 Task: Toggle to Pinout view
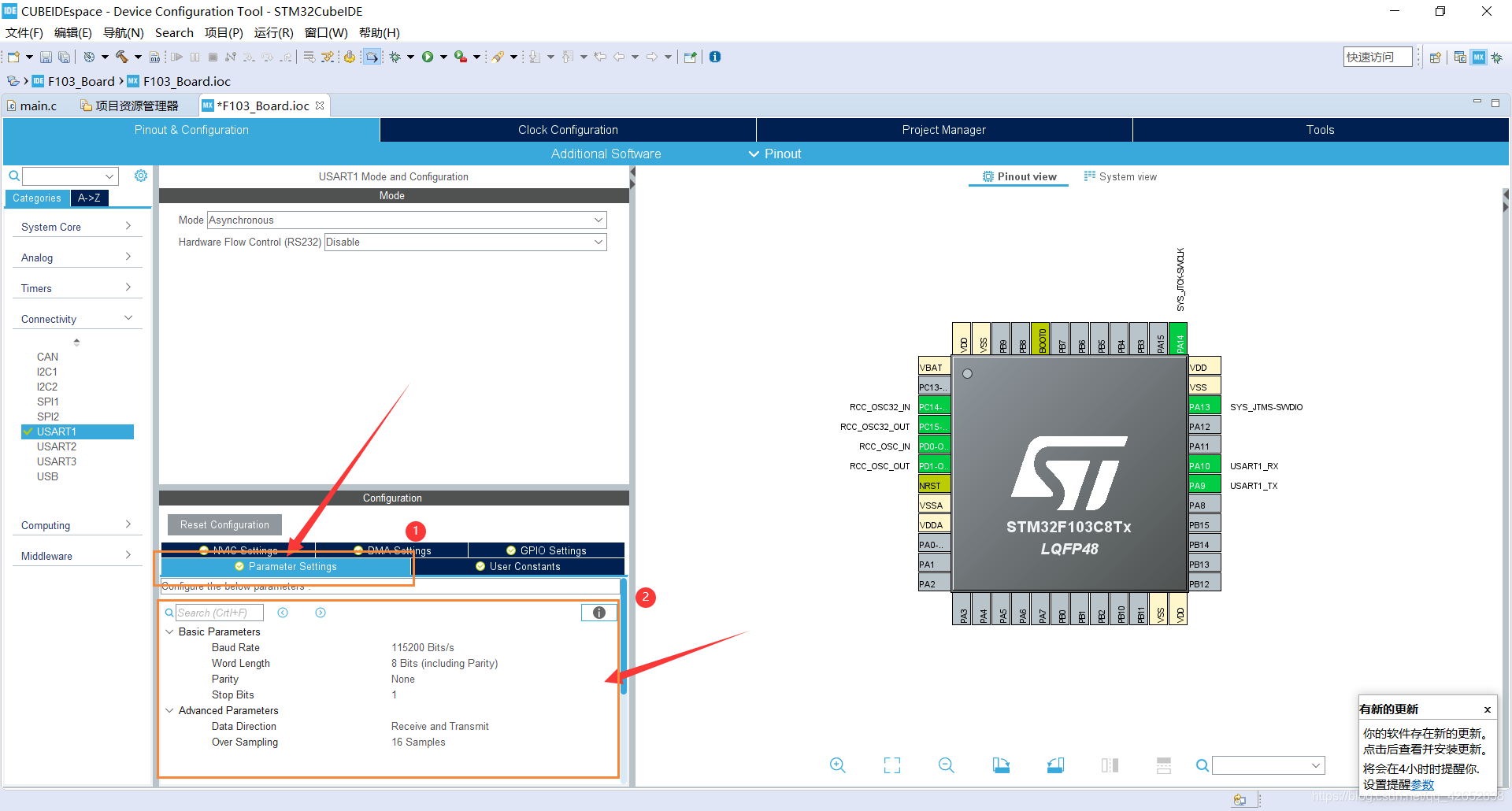[x=1019, y=176]
